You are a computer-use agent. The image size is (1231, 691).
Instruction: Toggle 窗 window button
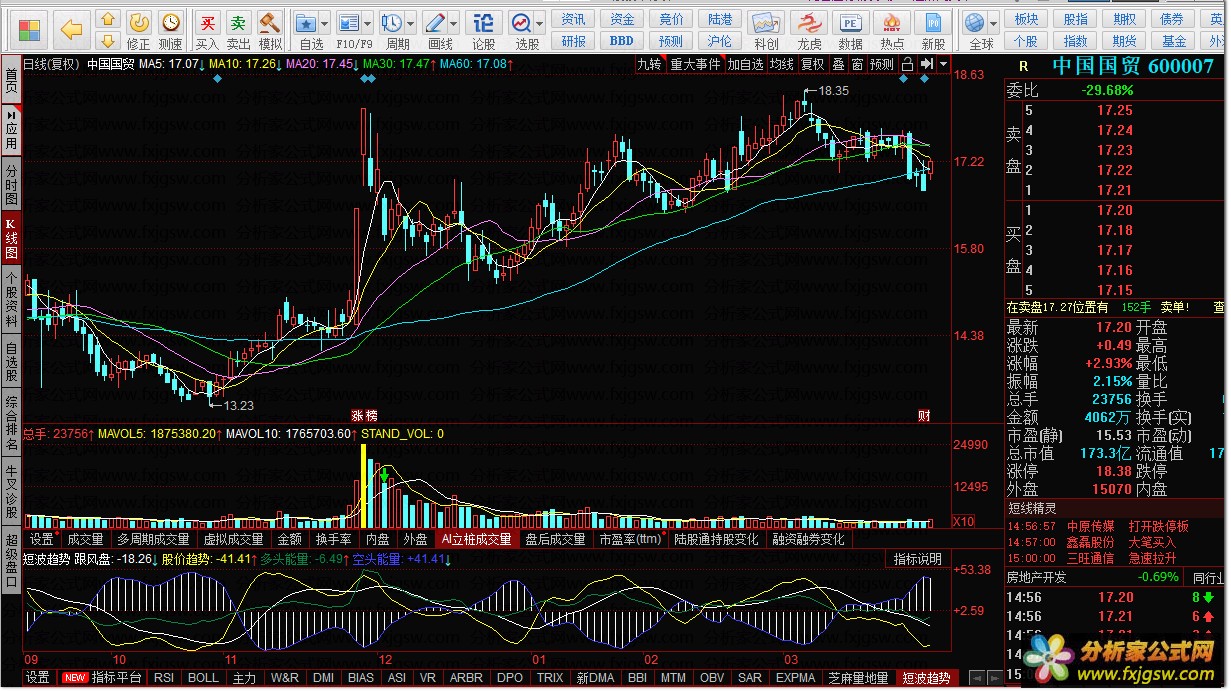(x=857, y=64)
